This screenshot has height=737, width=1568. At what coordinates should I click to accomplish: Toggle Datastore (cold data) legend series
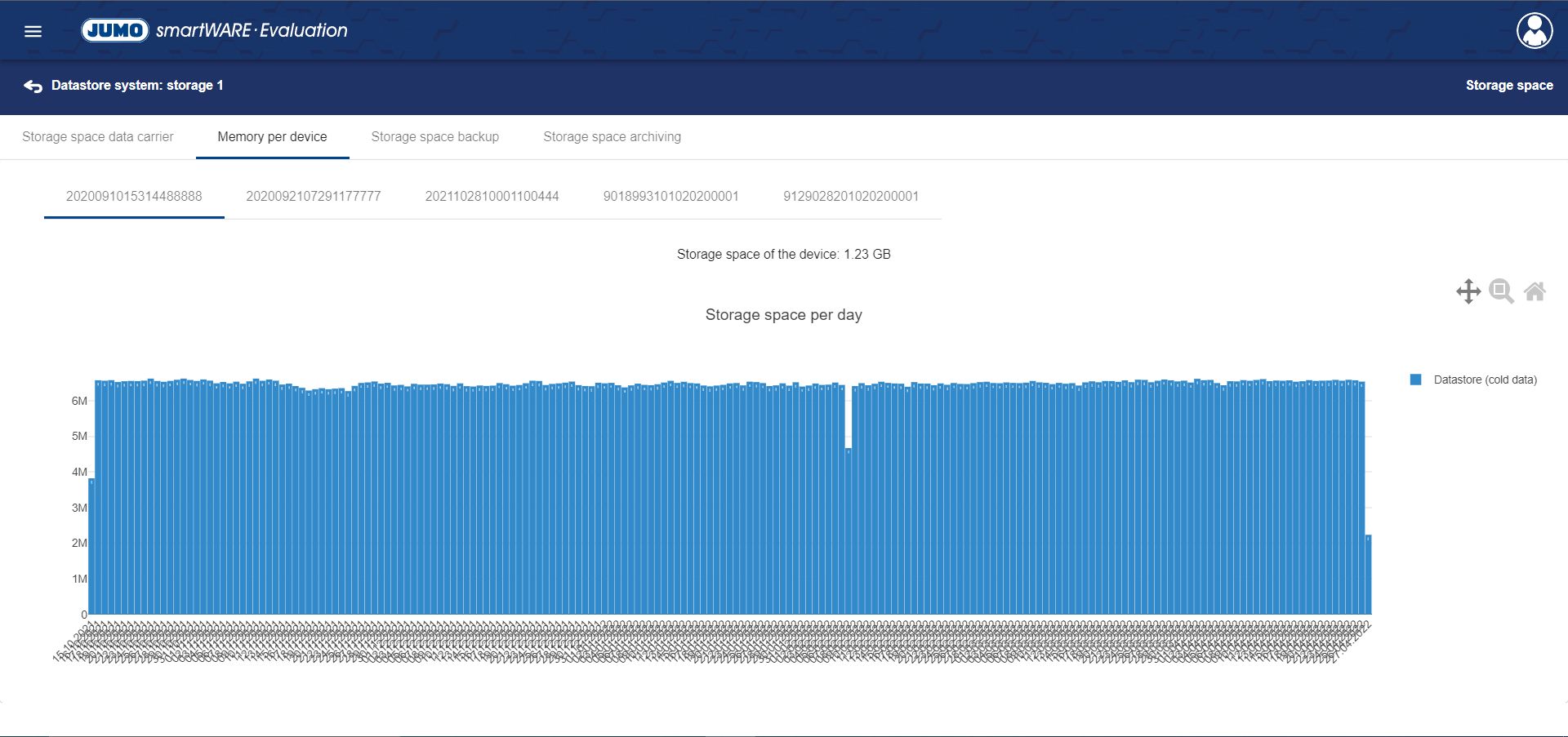[x=1484, y=380]
